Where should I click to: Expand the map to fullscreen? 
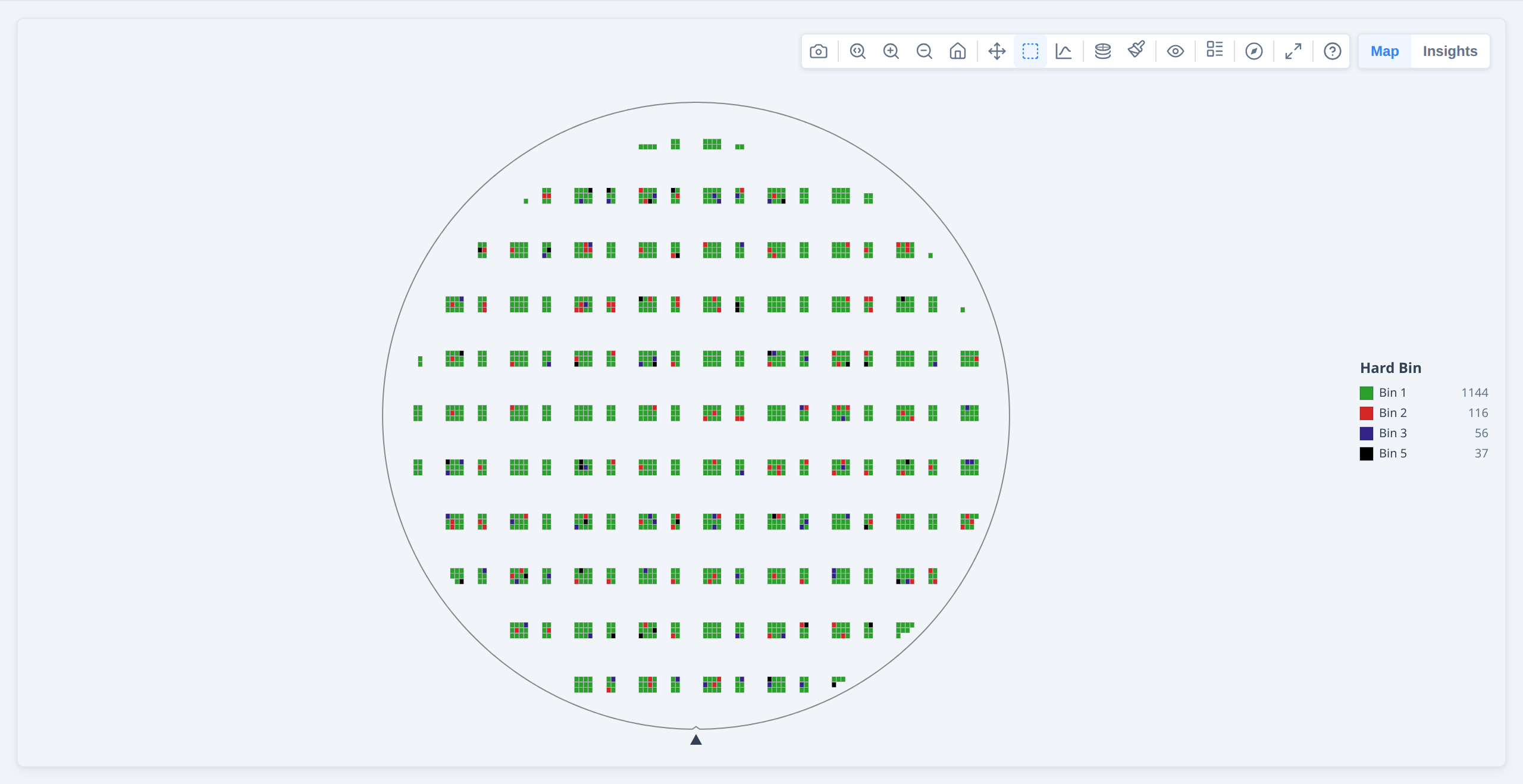(x=1293, y=51)
